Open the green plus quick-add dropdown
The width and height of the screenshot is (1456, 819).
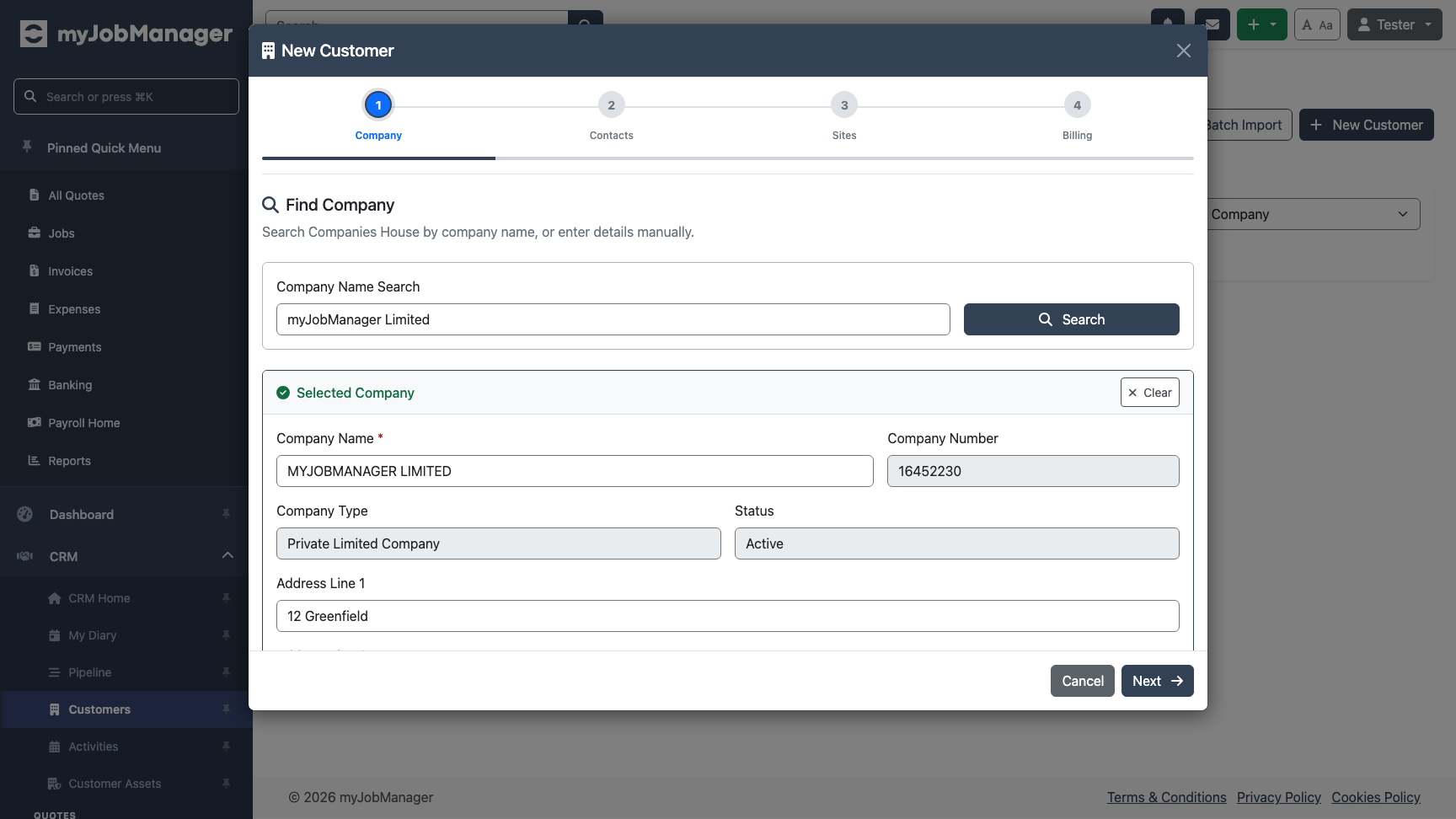tap(1261, 24)
